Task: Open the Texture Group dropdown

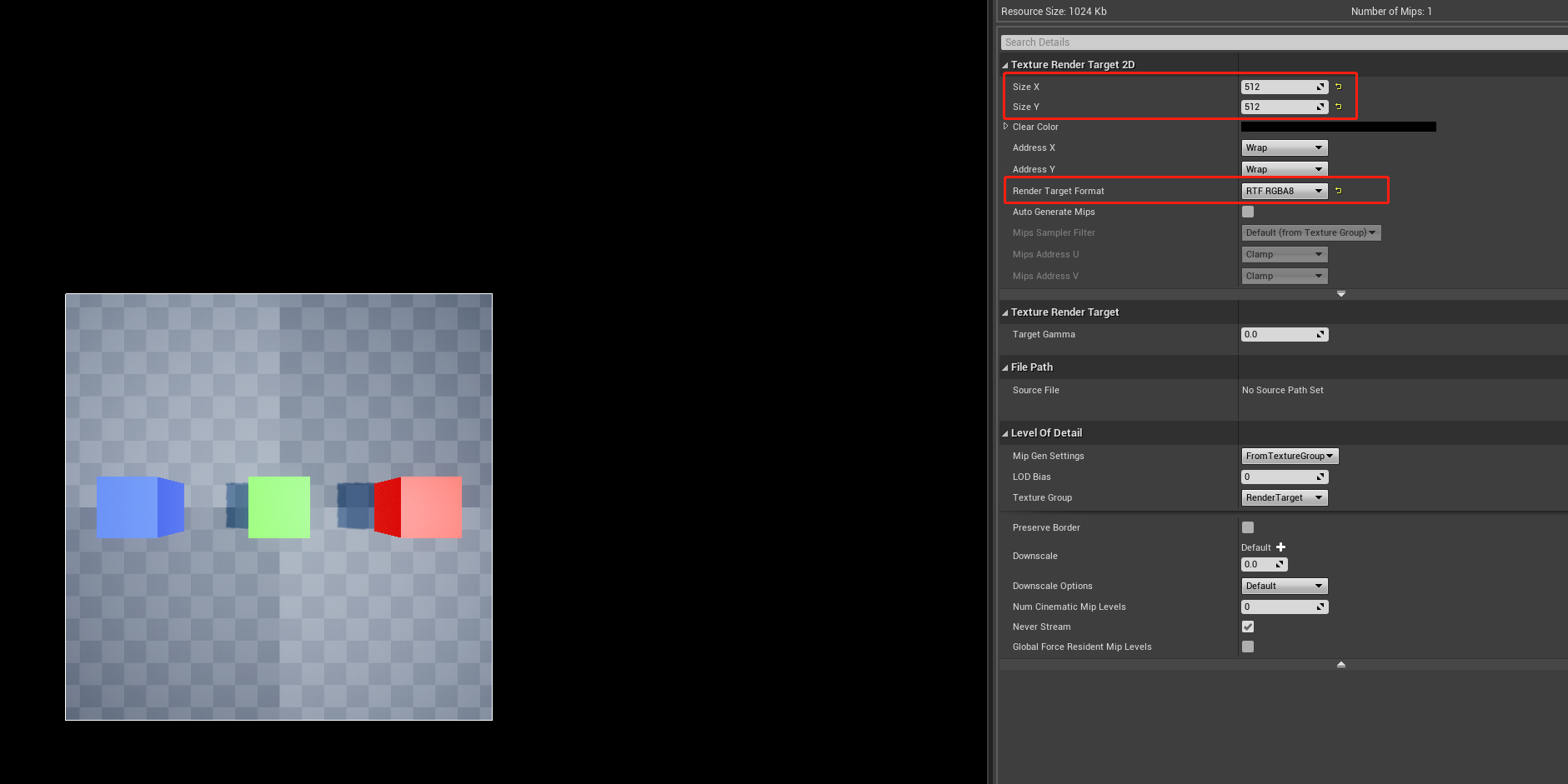Action: (1284, 497)
